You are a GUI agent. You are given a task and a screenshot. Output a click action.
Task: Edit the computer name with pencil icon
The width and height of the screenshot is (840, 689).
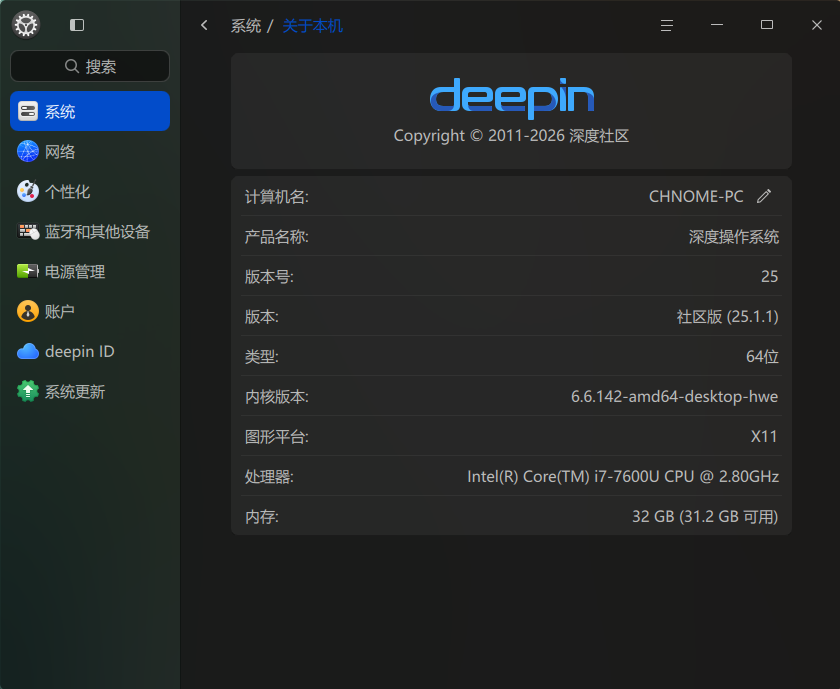point(764,196)
